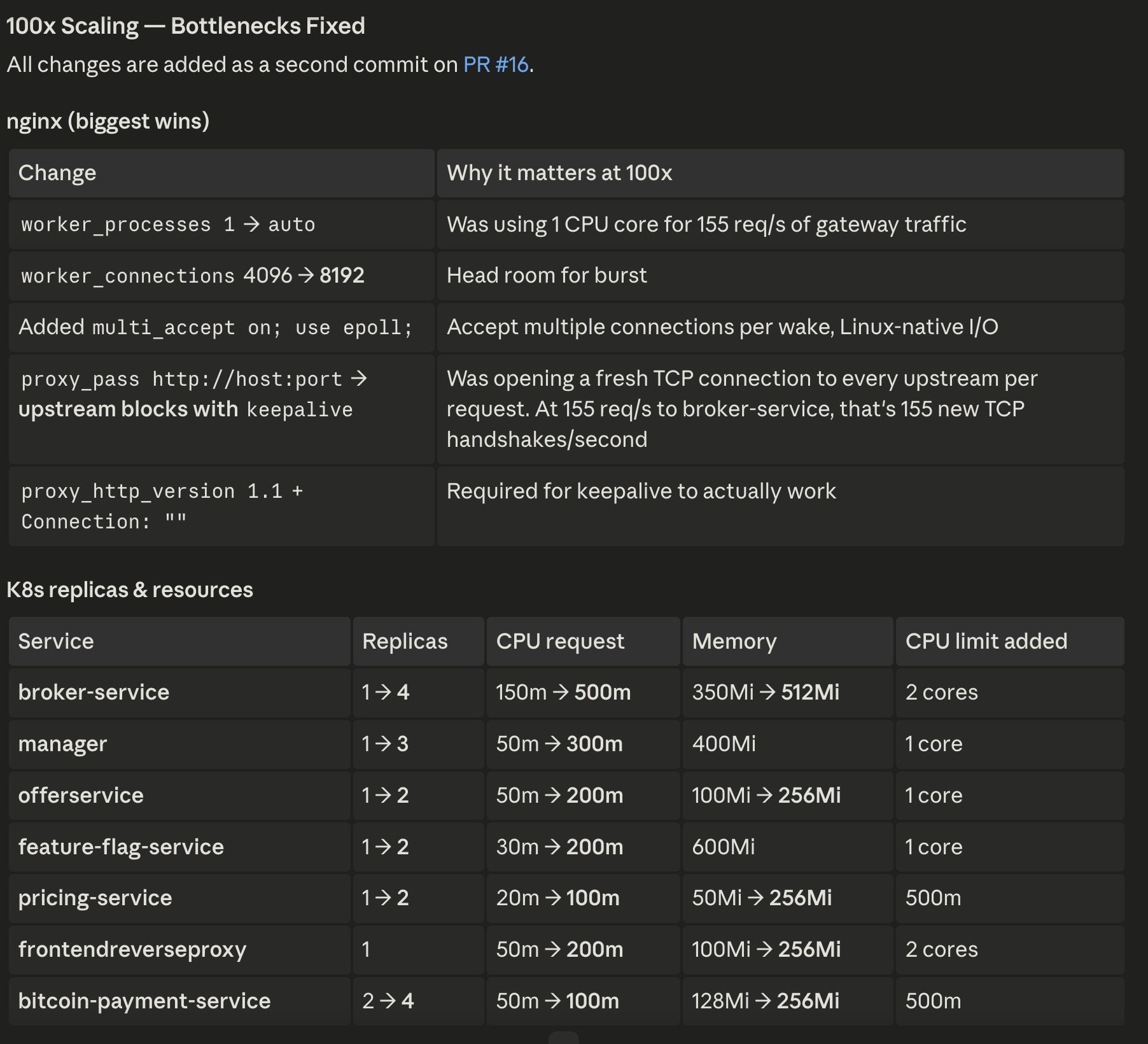This screenshot has width=1148, height=1044.
Task: Click the manager row '1 core' cell
Action: point(1010,744)
